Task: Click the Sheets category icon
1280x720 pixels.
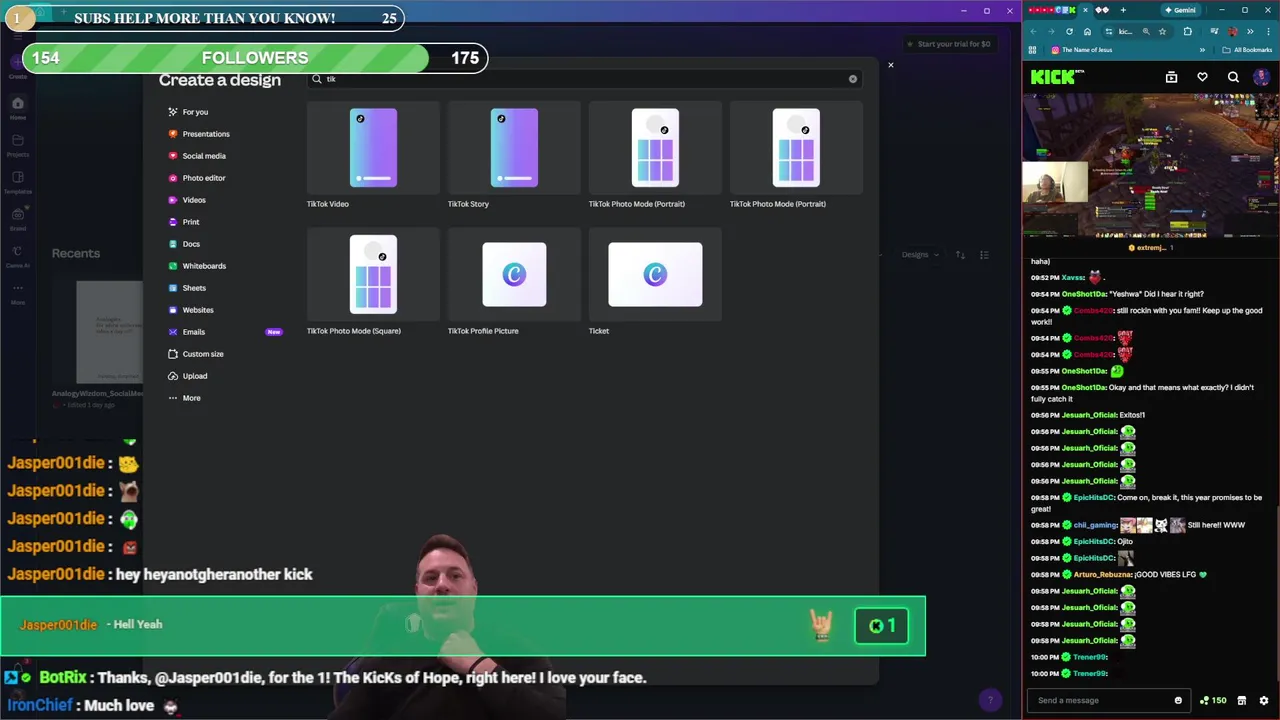Action: pyautogui.click(x=173, y=288)
